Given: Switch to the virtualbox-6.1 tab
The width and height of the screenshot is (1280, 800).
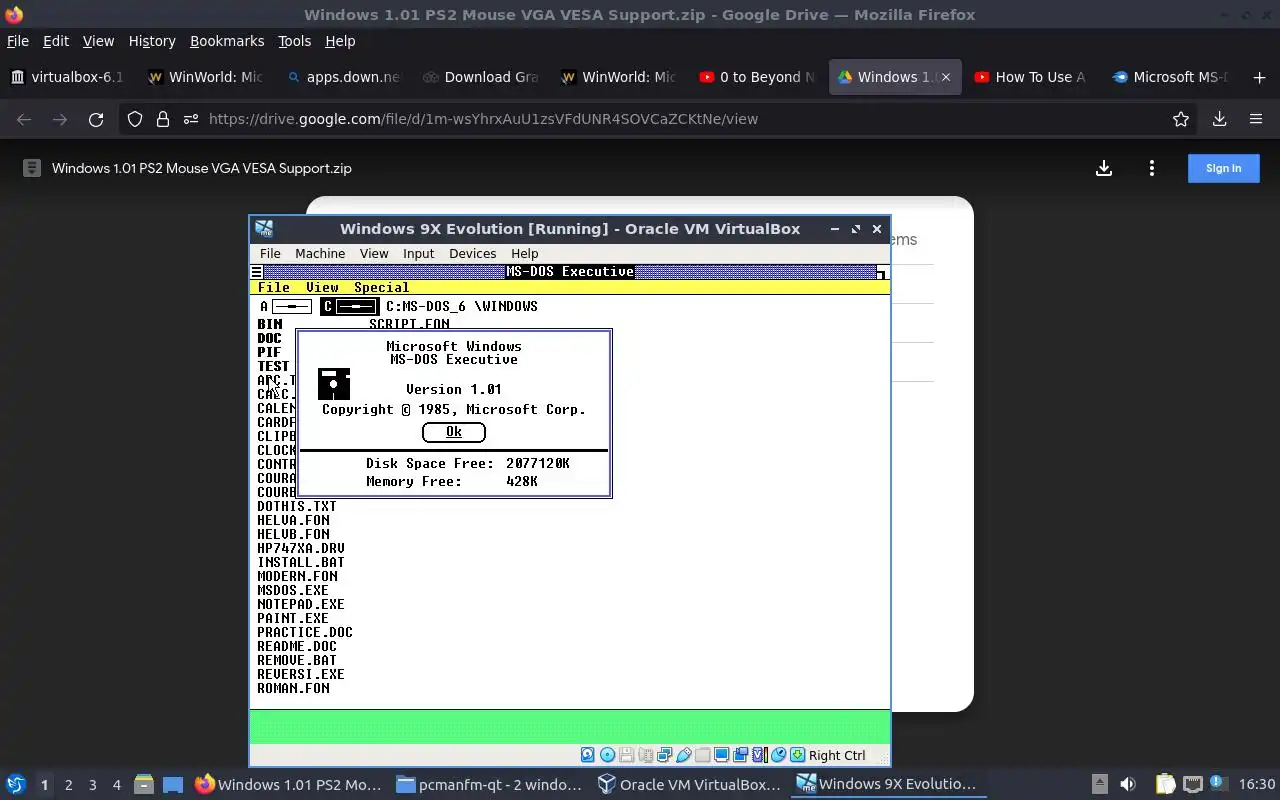Looking at the screenshot, I should [x=68, y=77].
